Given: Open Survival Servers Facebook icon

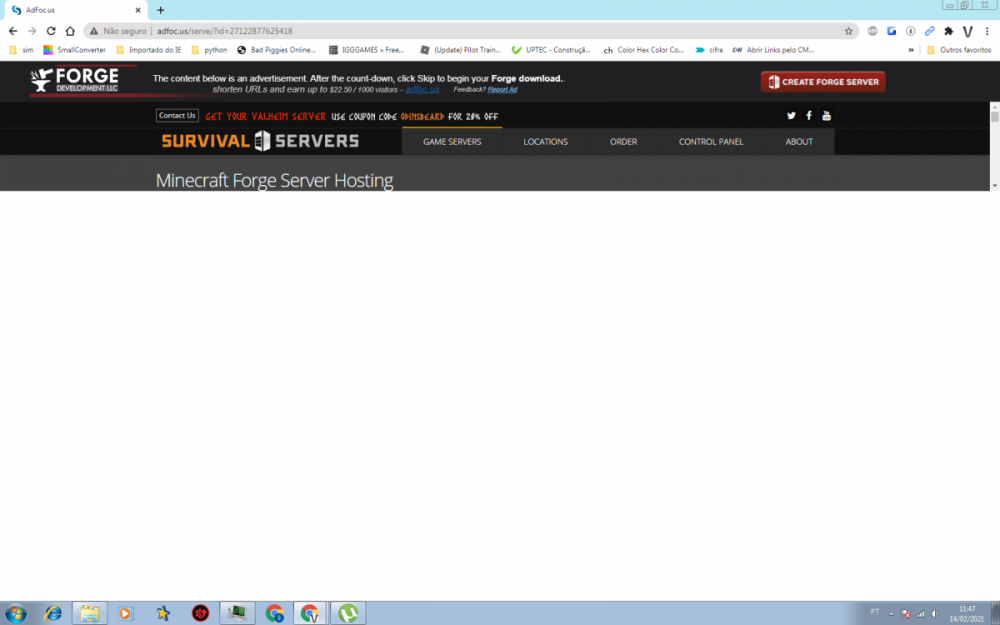Looking at the screenshot, I should 809,115.
